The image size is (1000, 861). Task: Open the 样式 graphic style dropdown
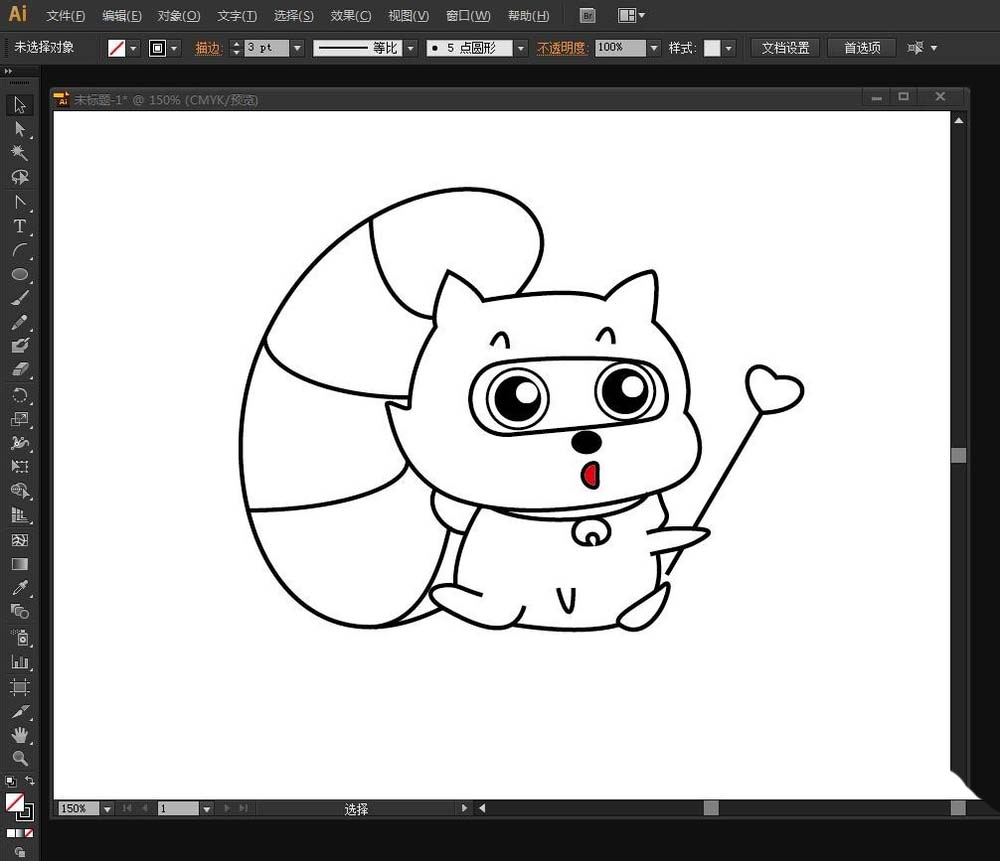click(x=728, y=48)
